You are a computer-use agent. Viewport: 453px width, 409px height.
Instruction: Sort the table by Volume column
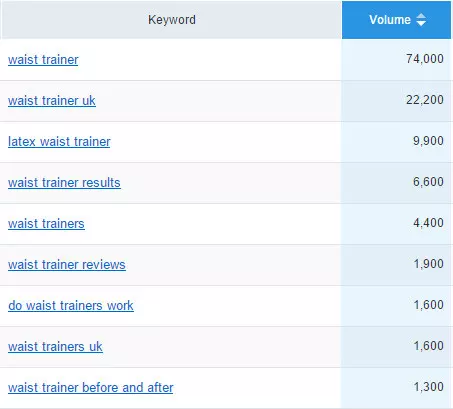[x=396, y=20]
